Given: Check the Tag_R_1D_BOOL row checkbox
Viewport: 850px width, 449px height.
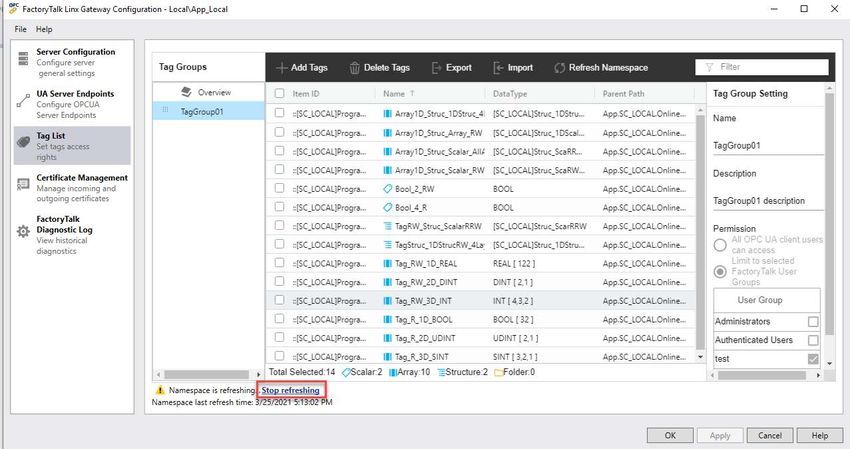Looking at the screenshot, I should 279,318.
